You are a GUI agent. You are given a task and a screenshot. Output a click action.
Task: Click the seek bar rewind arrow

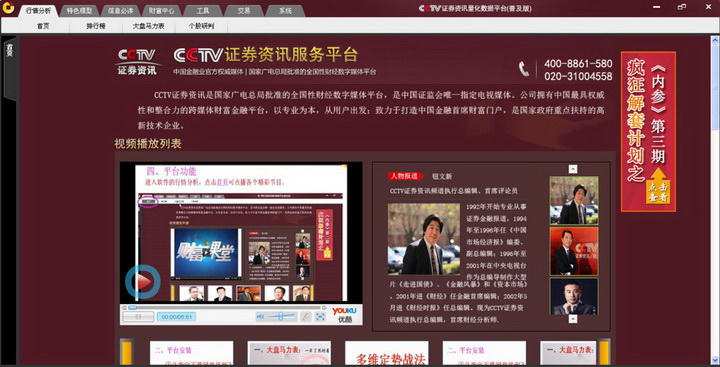123,307
